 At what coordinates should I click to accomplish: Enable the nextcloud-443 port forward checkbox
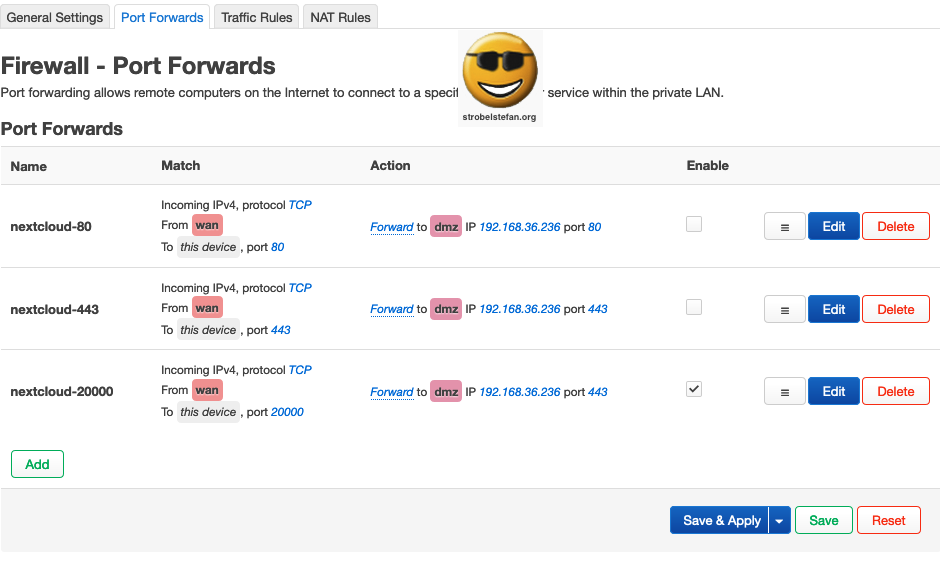click(x=694, y=307)
